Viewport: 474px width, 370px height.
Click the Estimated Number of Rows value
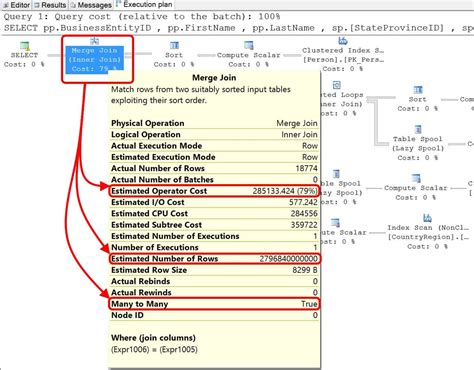click(288, 259)
